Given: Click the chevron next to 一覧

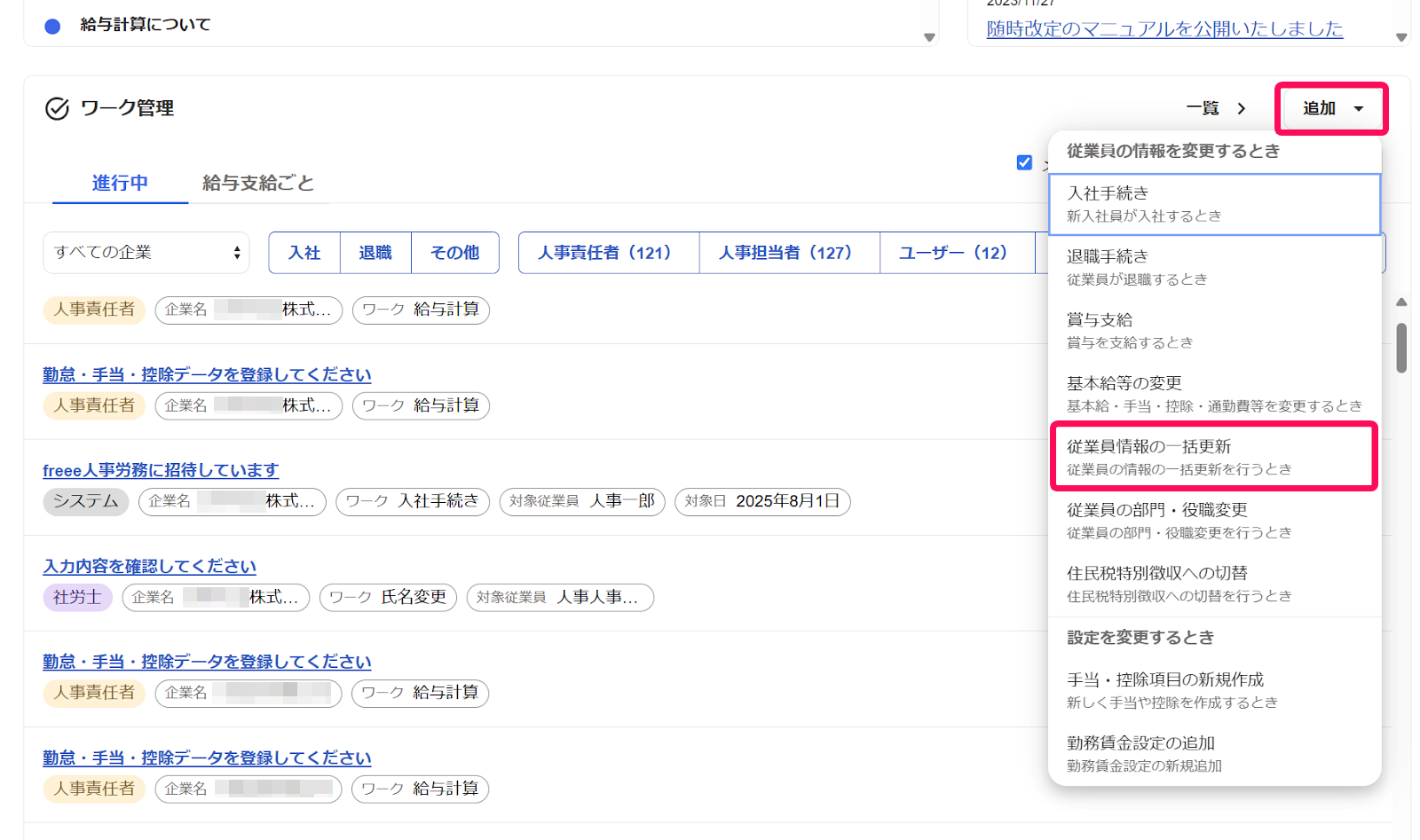Looking at the screenshot, I should coord(1242,108).
